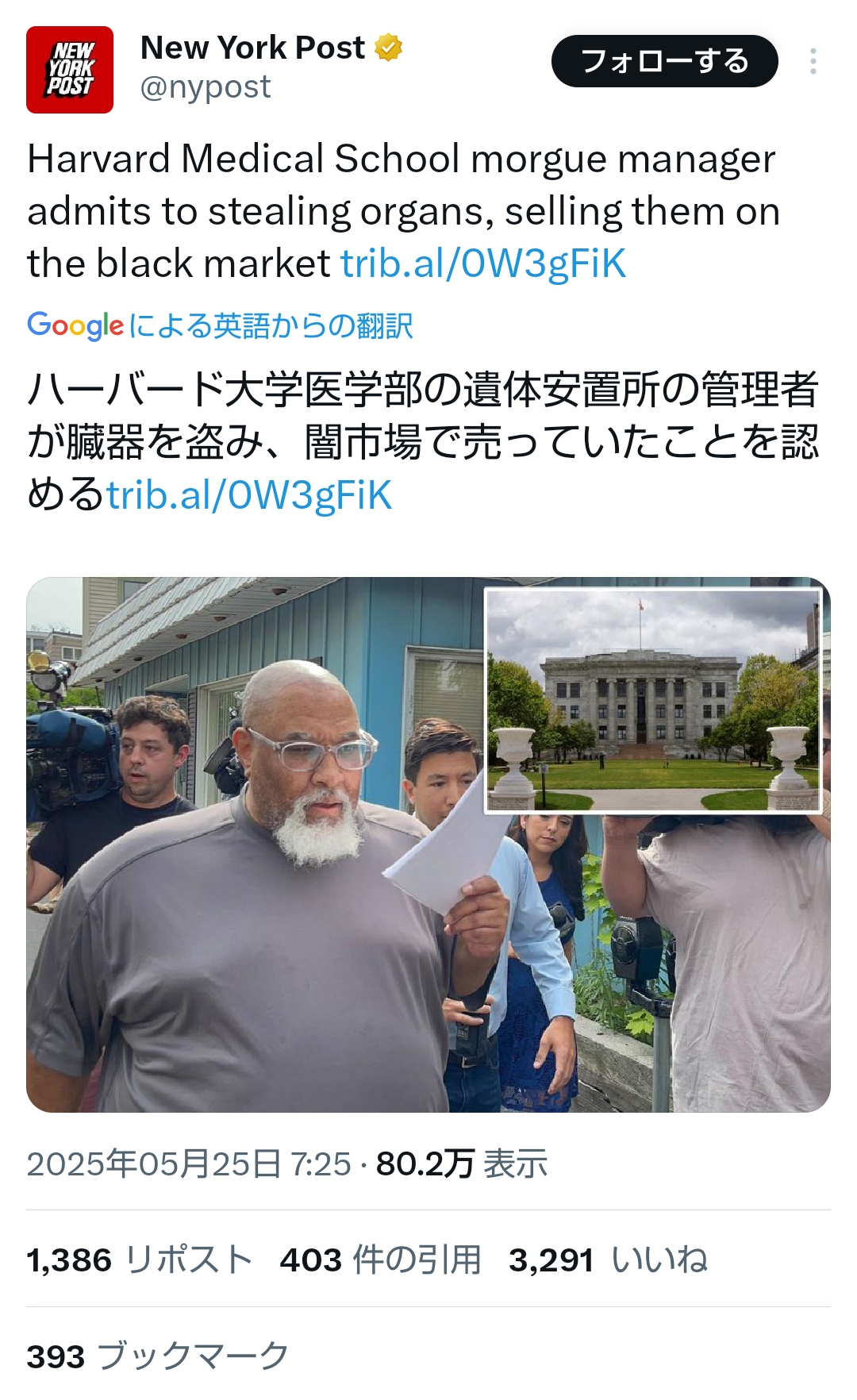Open the trib.al link in Japanese translation

point(249,495)
